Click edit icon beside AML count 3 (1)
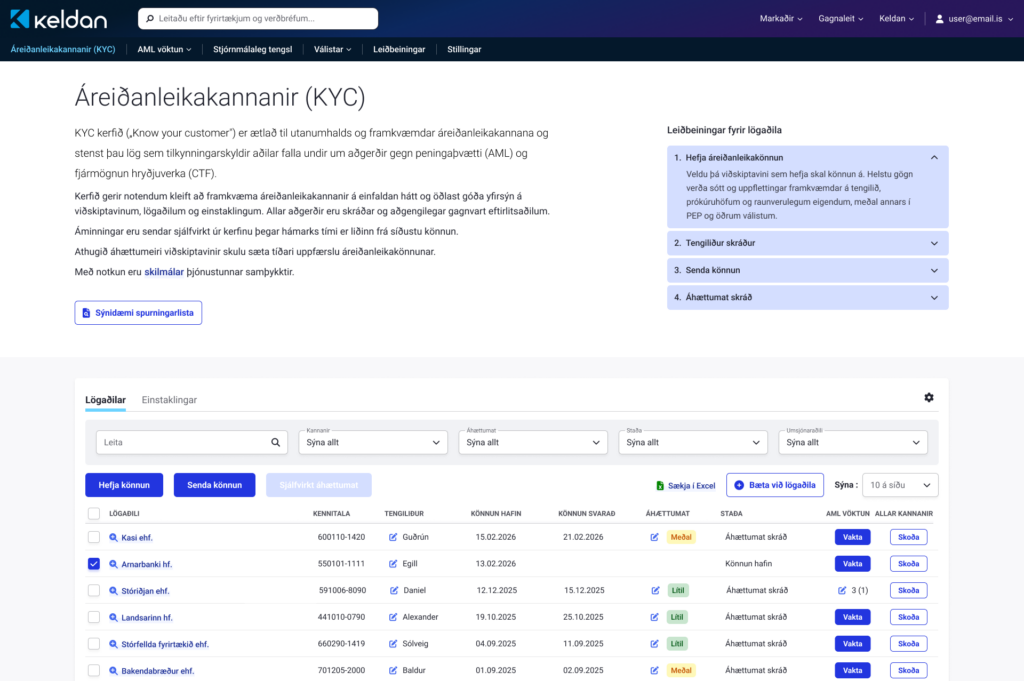The height and width of the screenshot is (681, 1024). [842, 590]
